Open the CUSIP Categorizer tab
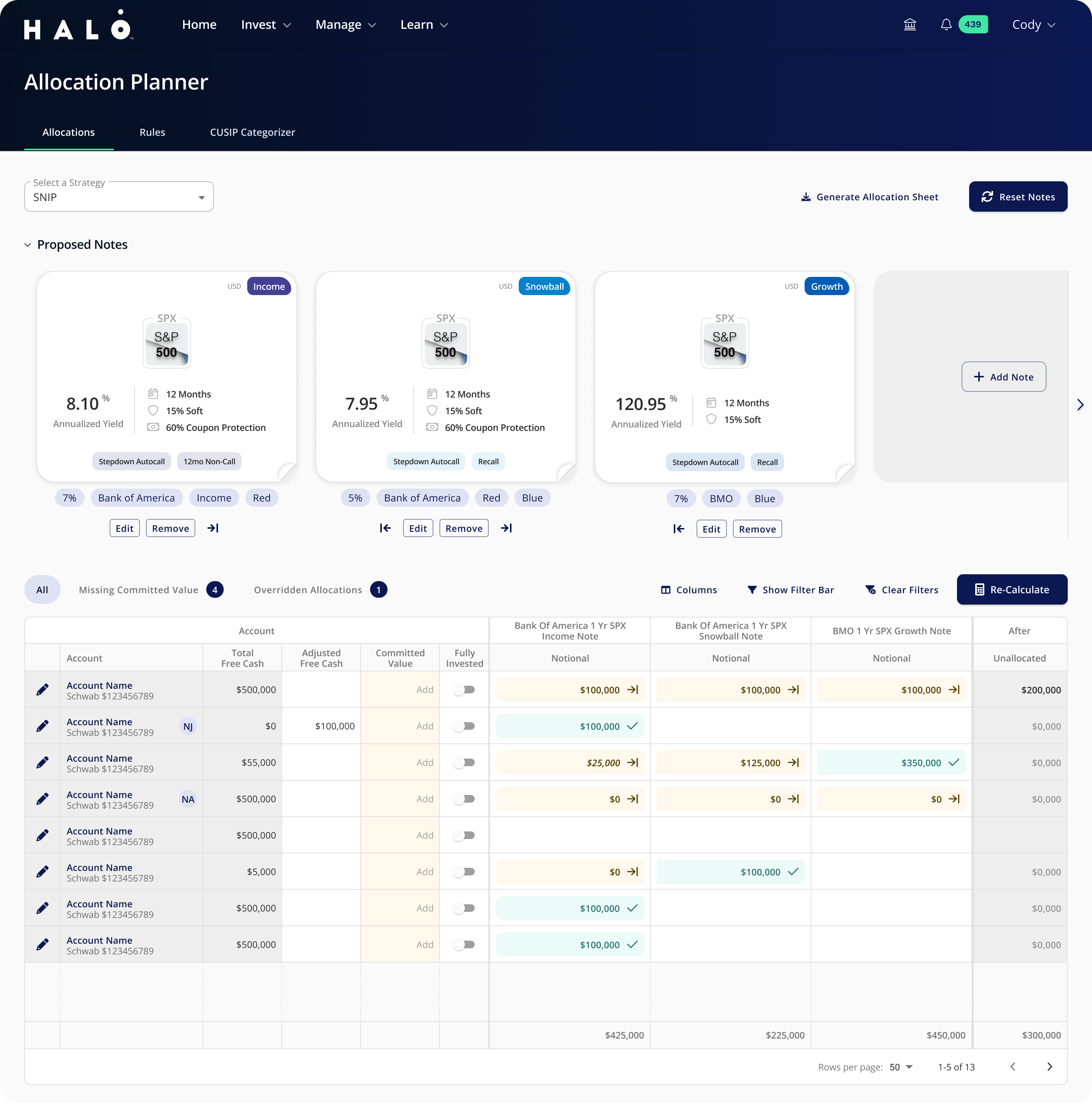The width and height of the screenshot is (1092, 1103). coord(252,132)
